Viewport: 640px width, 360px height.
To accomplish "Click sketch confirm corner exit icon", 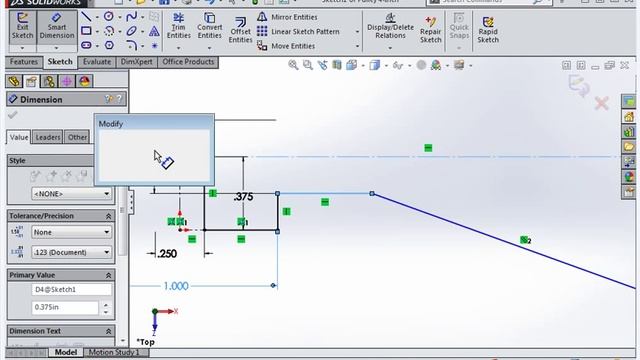I will coord(579,85).
